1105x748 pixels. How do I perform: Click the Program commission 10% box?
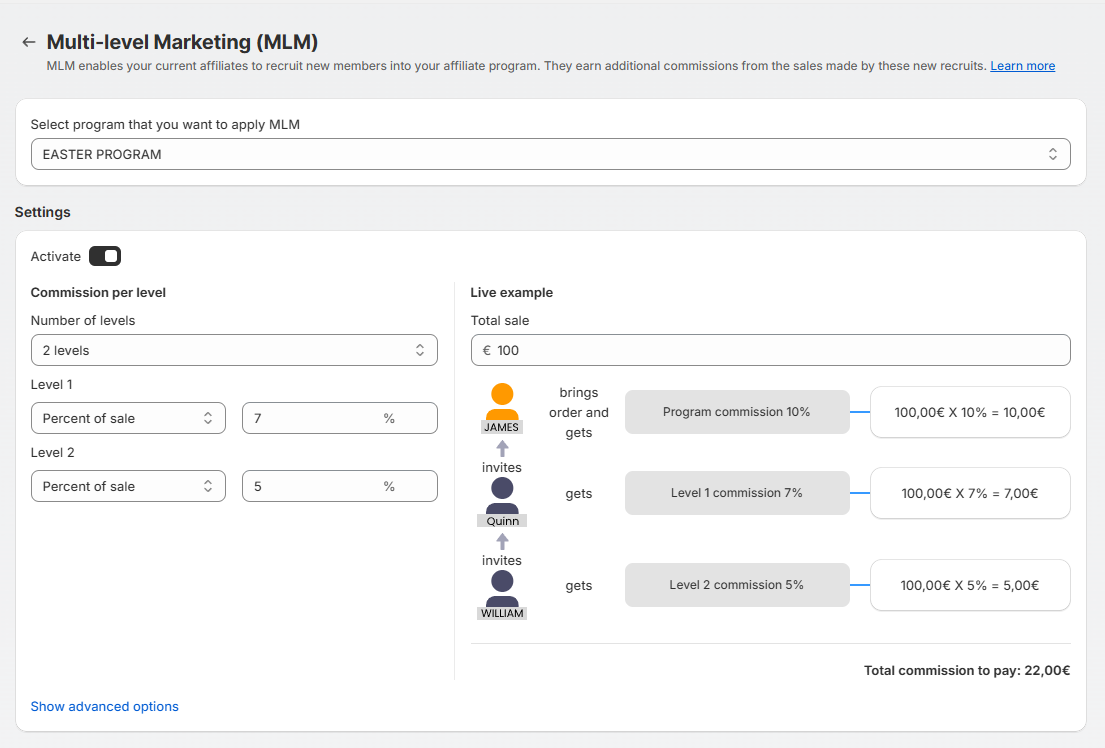(x=737, y=412)
